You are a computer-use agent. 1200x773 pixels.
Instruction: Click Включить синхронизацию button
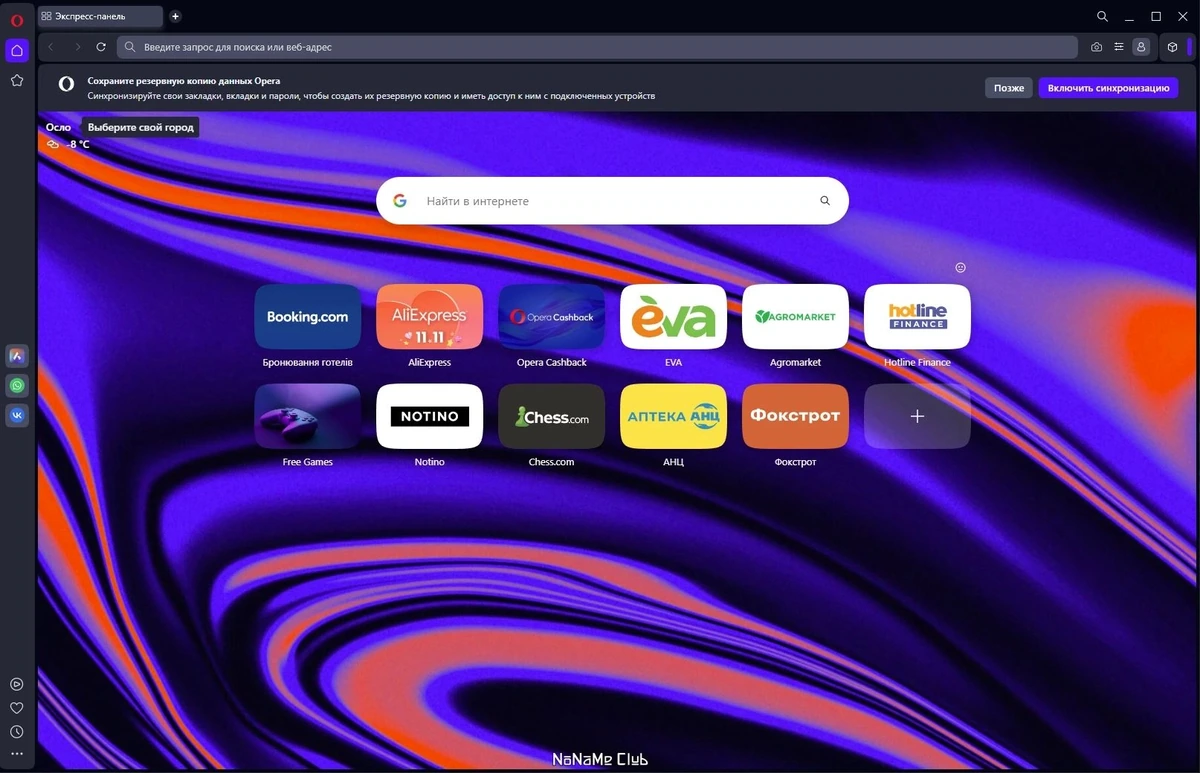tap(1108, 88)
